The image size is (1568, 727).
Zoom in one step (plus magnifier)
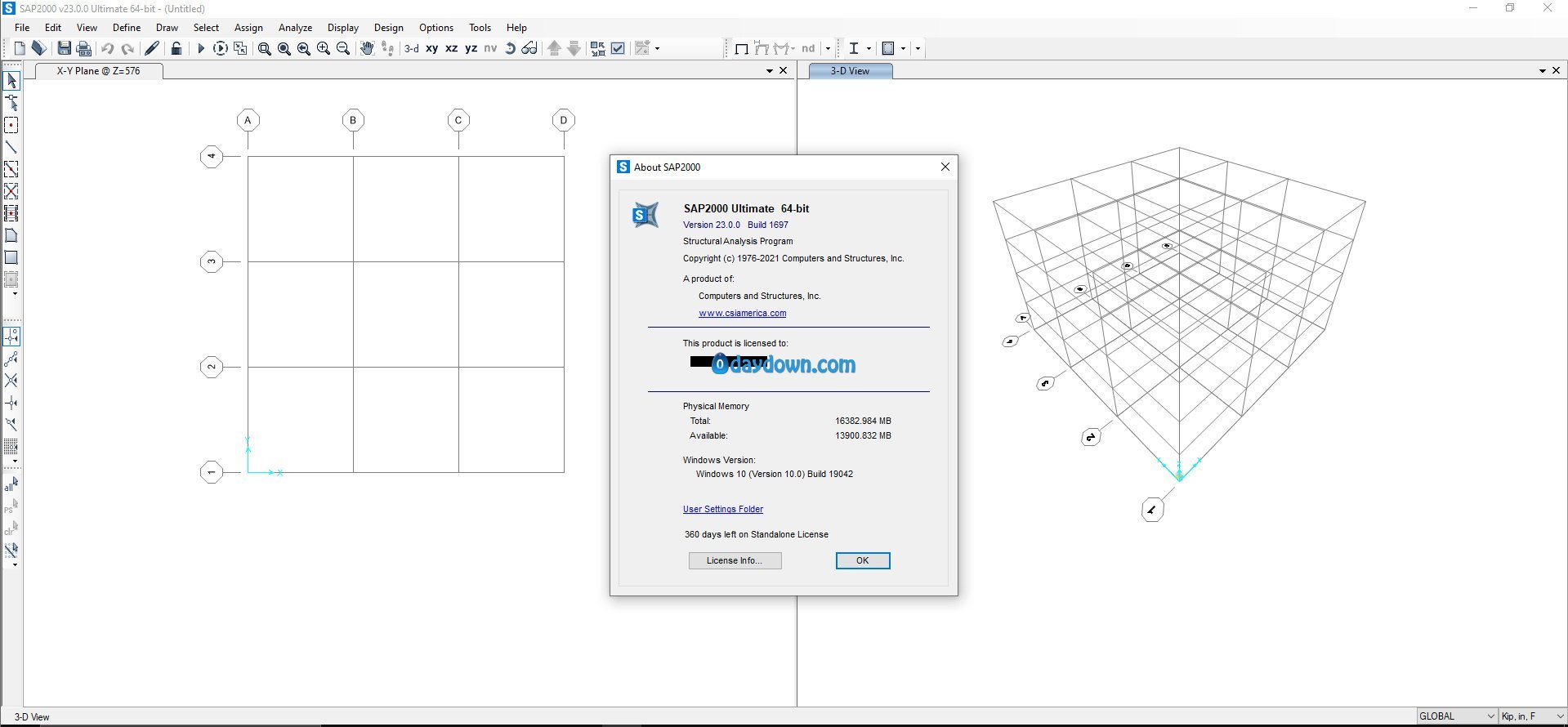point(324,49)
